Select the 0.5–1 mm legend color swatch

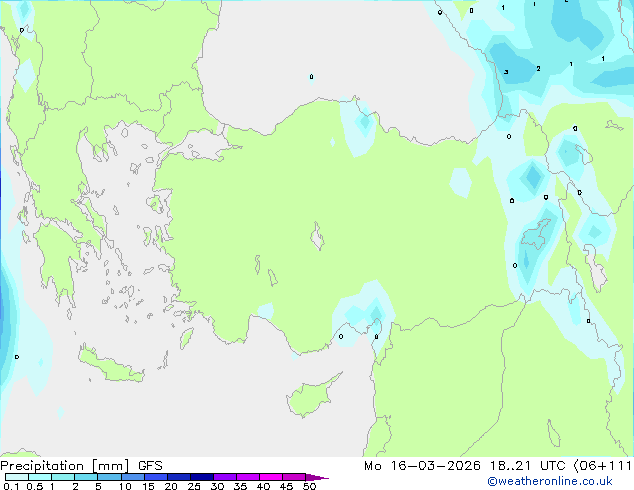pyautogui.click(x=40, y=477)
